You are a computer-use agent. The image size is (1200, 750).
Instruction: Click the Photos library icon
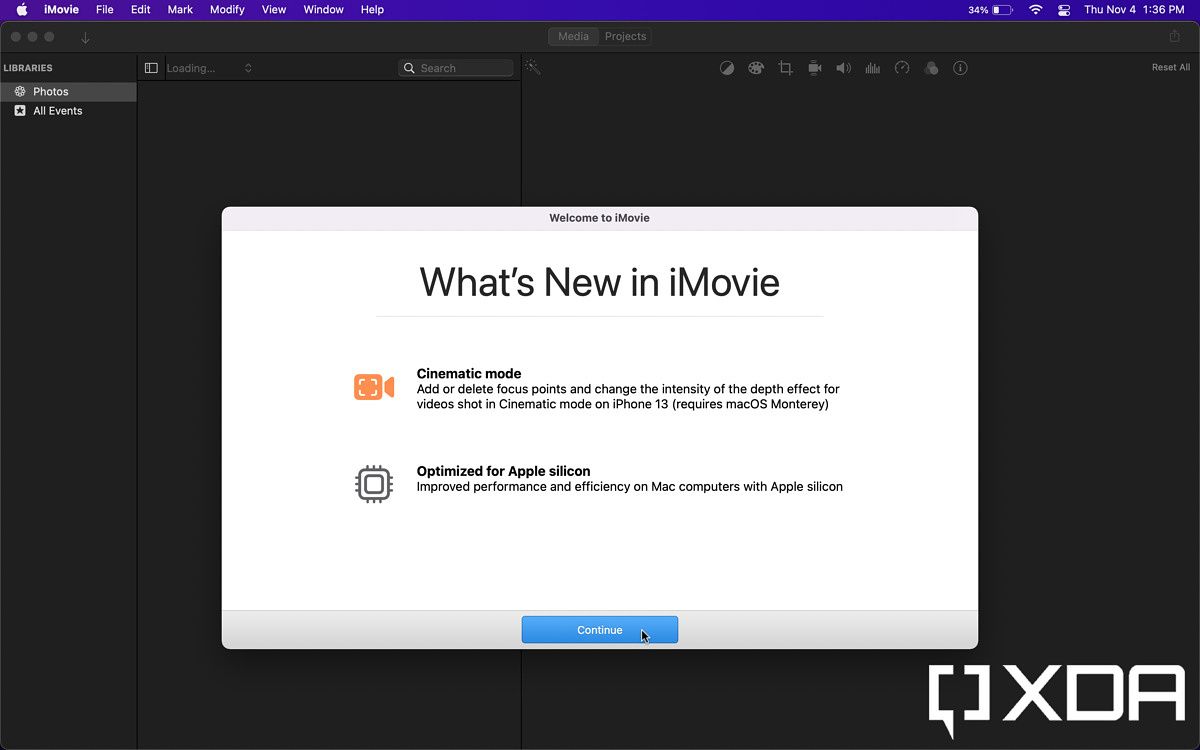tap(20, 91)
